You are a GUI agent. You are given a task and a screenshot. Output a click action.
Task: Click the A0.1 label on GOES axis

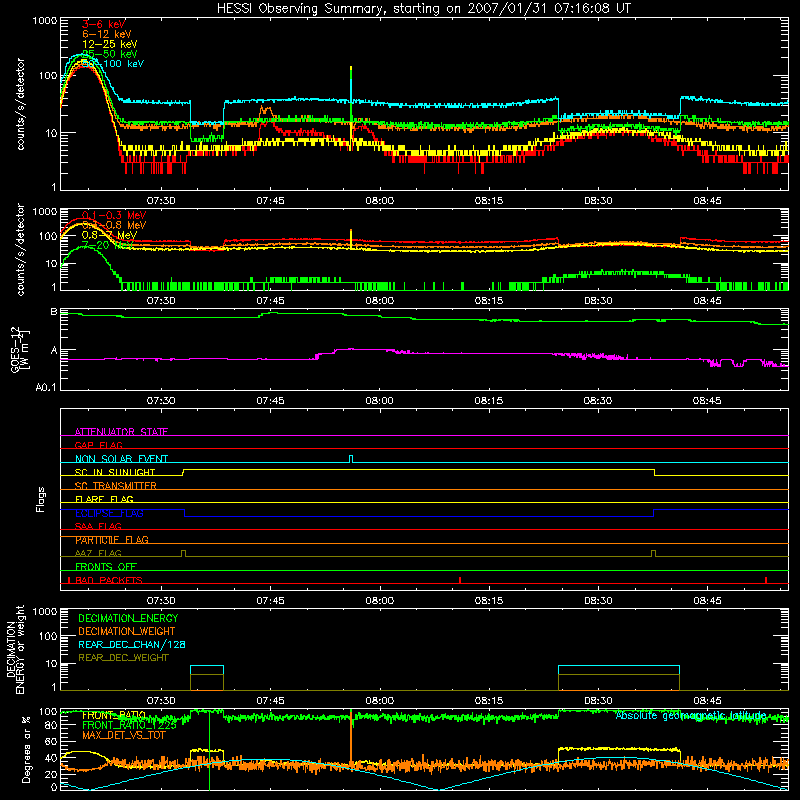pos(46,387)
